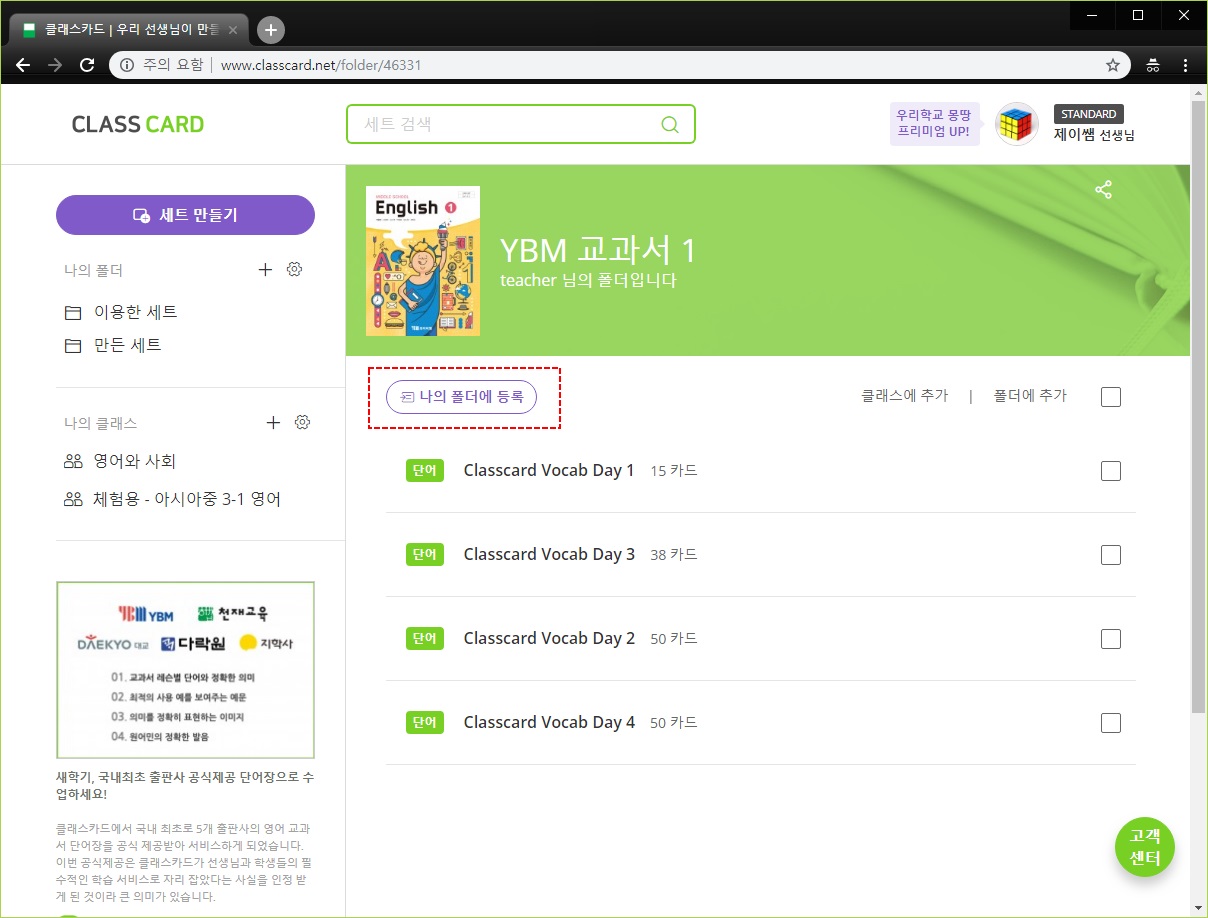Click 나의 폴더에 등록 button
This screenshot has height=918, width=1208.
tap(462, 397)
